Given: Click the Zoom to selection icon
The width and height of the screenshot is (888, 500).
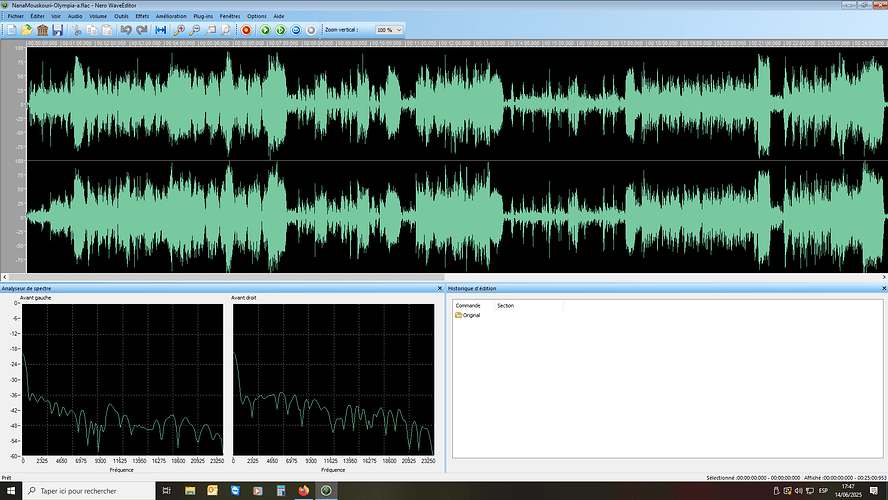Looking at the screenshot, I should 210,30.
